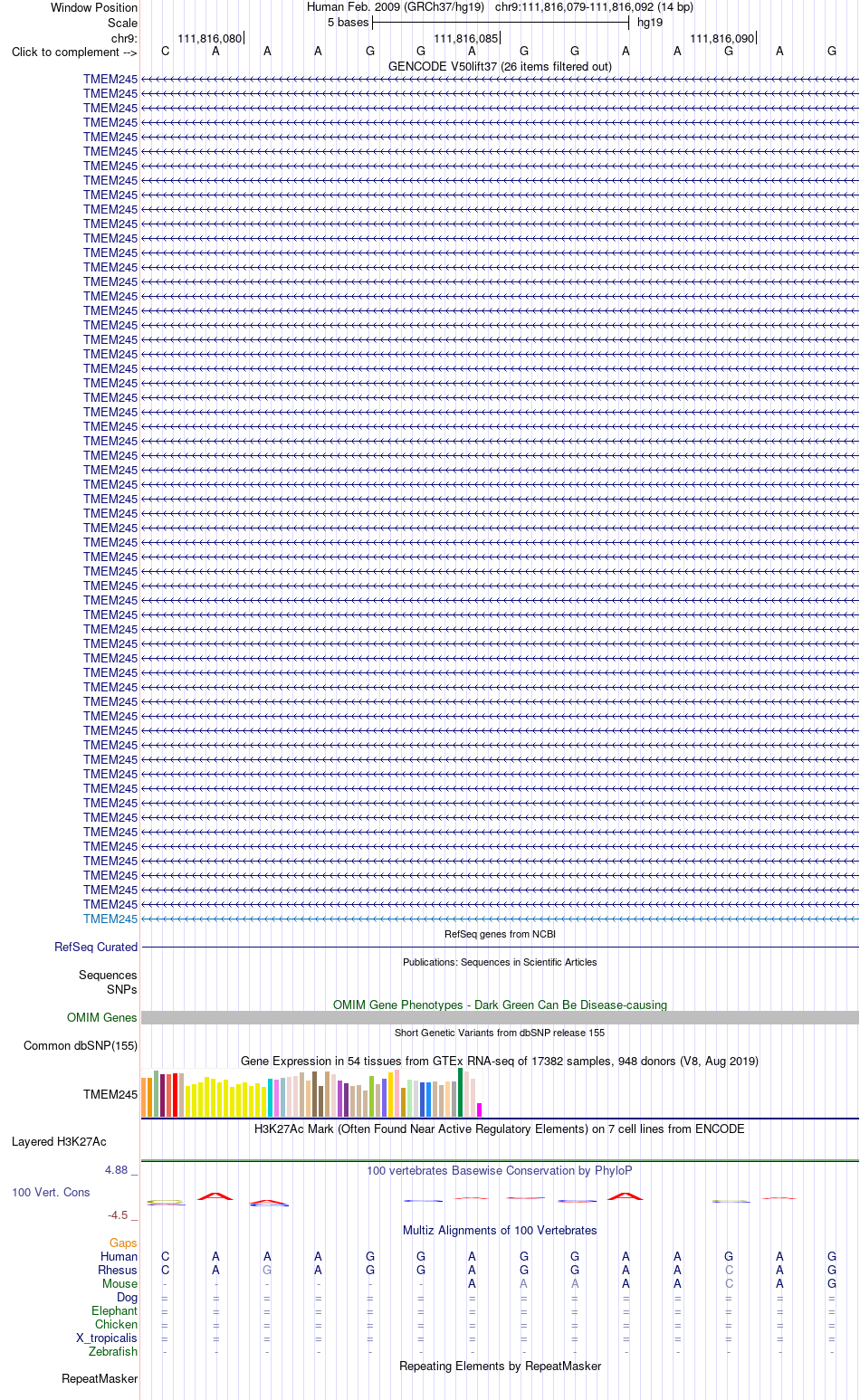Click 'Click to complement -->' label
860x1400 pixels.
[x=74, y=52]
